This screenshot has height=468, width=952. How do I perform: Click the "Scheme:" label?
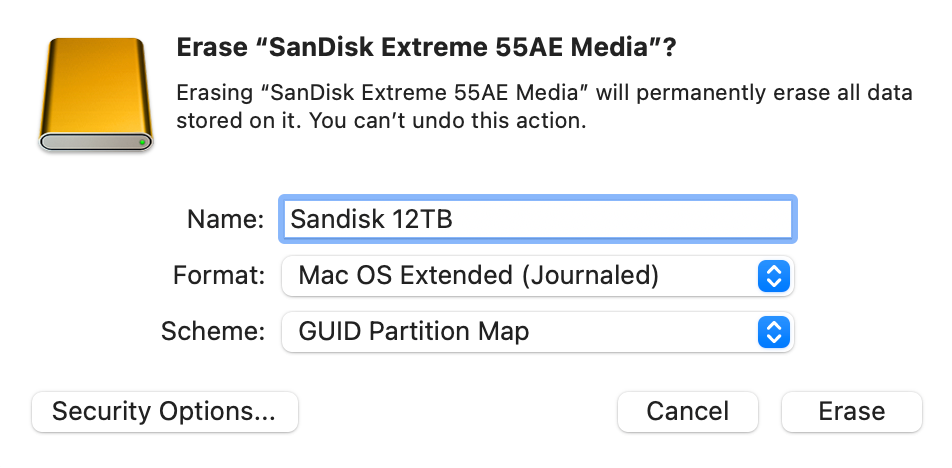(213, 331)
